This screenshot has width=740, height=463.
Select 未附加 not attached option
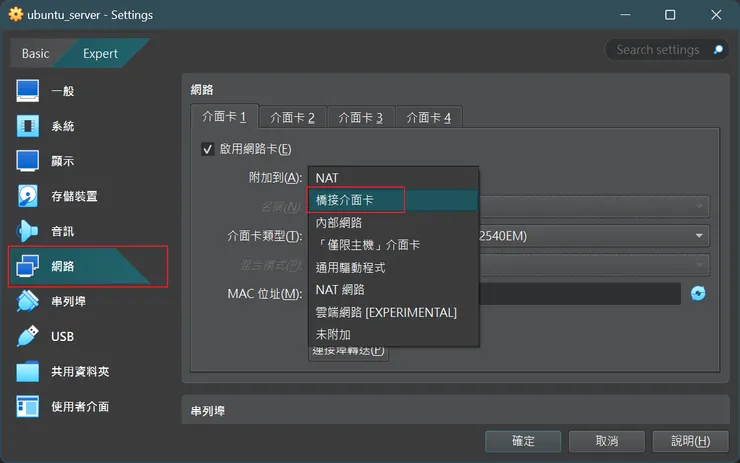point(394,335)
